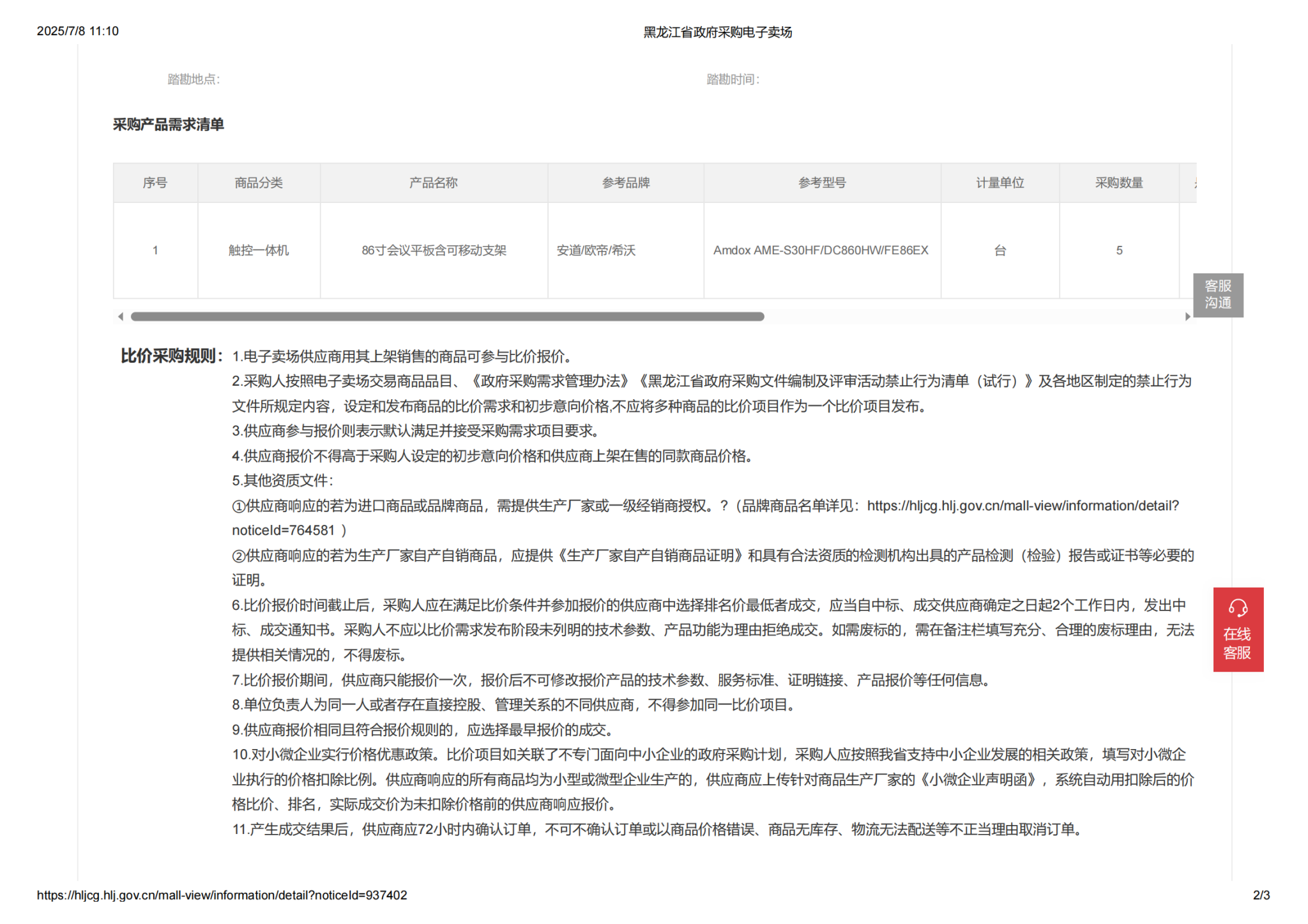Click the 黑龙江省政府采购电子卖场 page title
1308x924 pixels.
[x=717, y=32]
